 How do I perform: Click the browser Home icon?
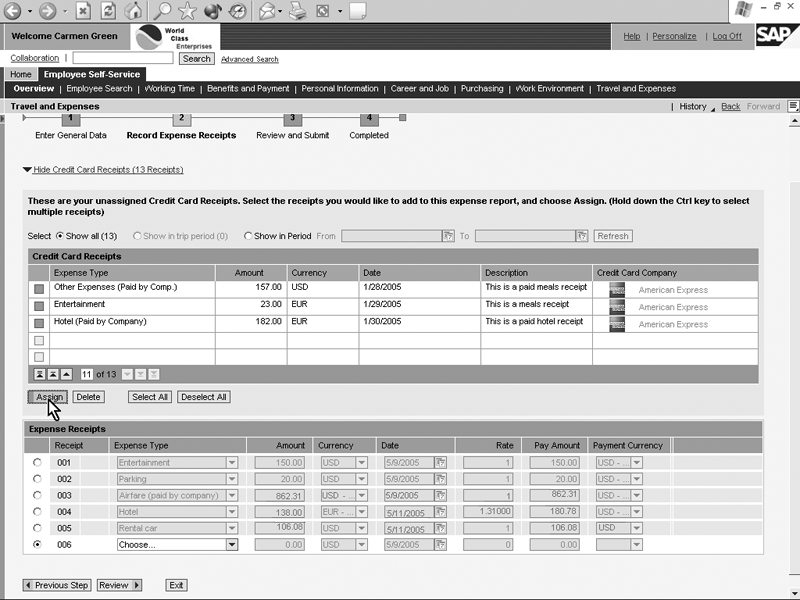tap(134, 10)
